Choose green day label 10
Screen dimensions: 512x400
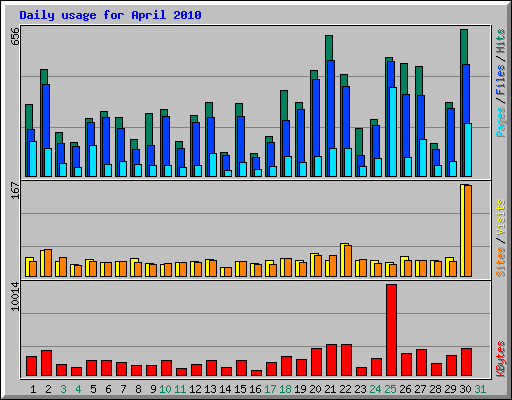(x=165, y=389)
